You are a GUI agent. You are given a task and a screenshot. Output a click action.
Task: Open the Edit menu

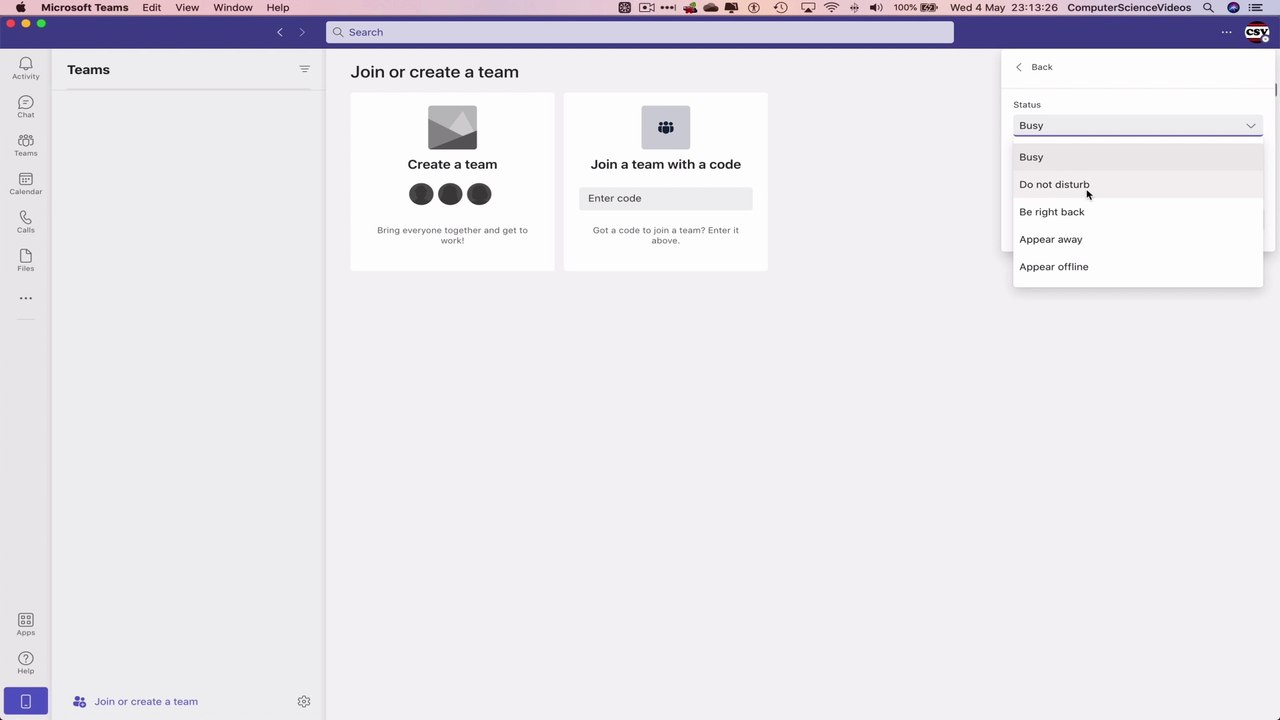tap(151, 8)
